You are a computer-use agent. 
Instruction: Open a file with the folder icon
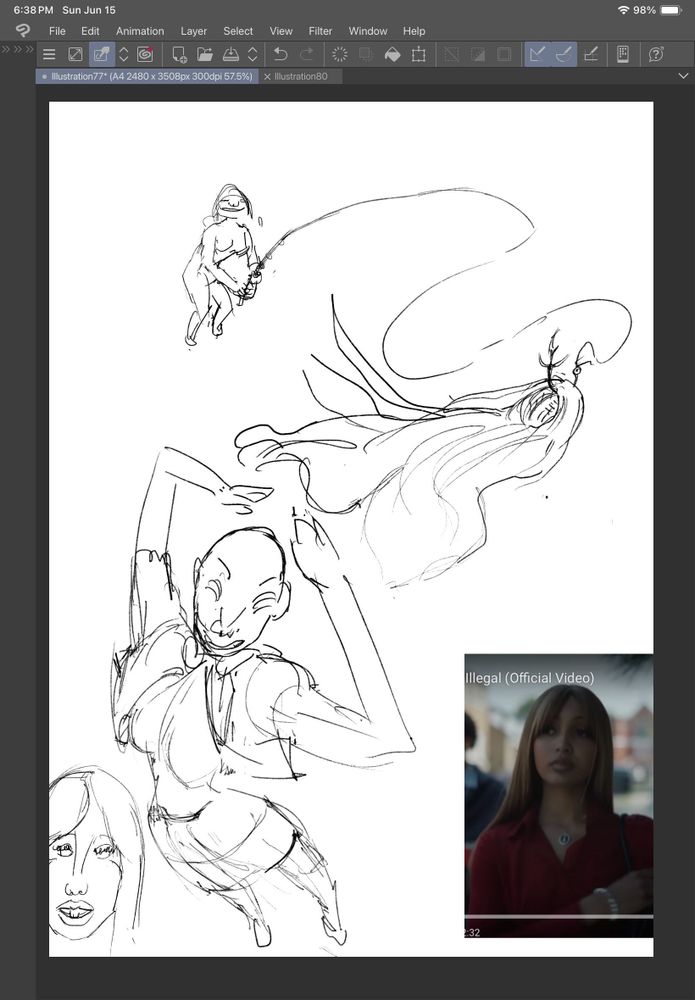[205, 55]
